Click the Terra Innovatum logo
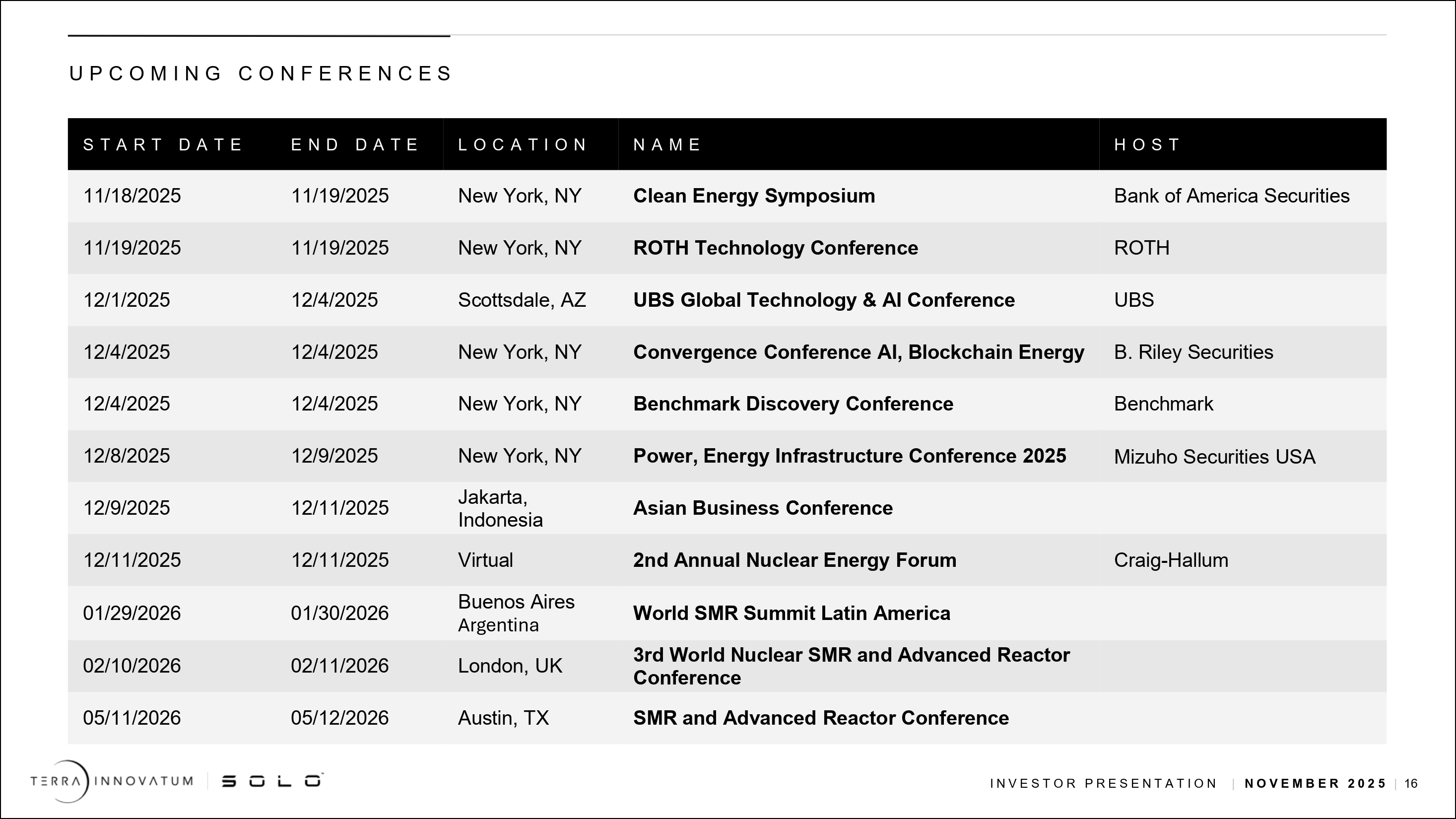The height and width of the screenshot is (819, 1456). pos(111,781)
